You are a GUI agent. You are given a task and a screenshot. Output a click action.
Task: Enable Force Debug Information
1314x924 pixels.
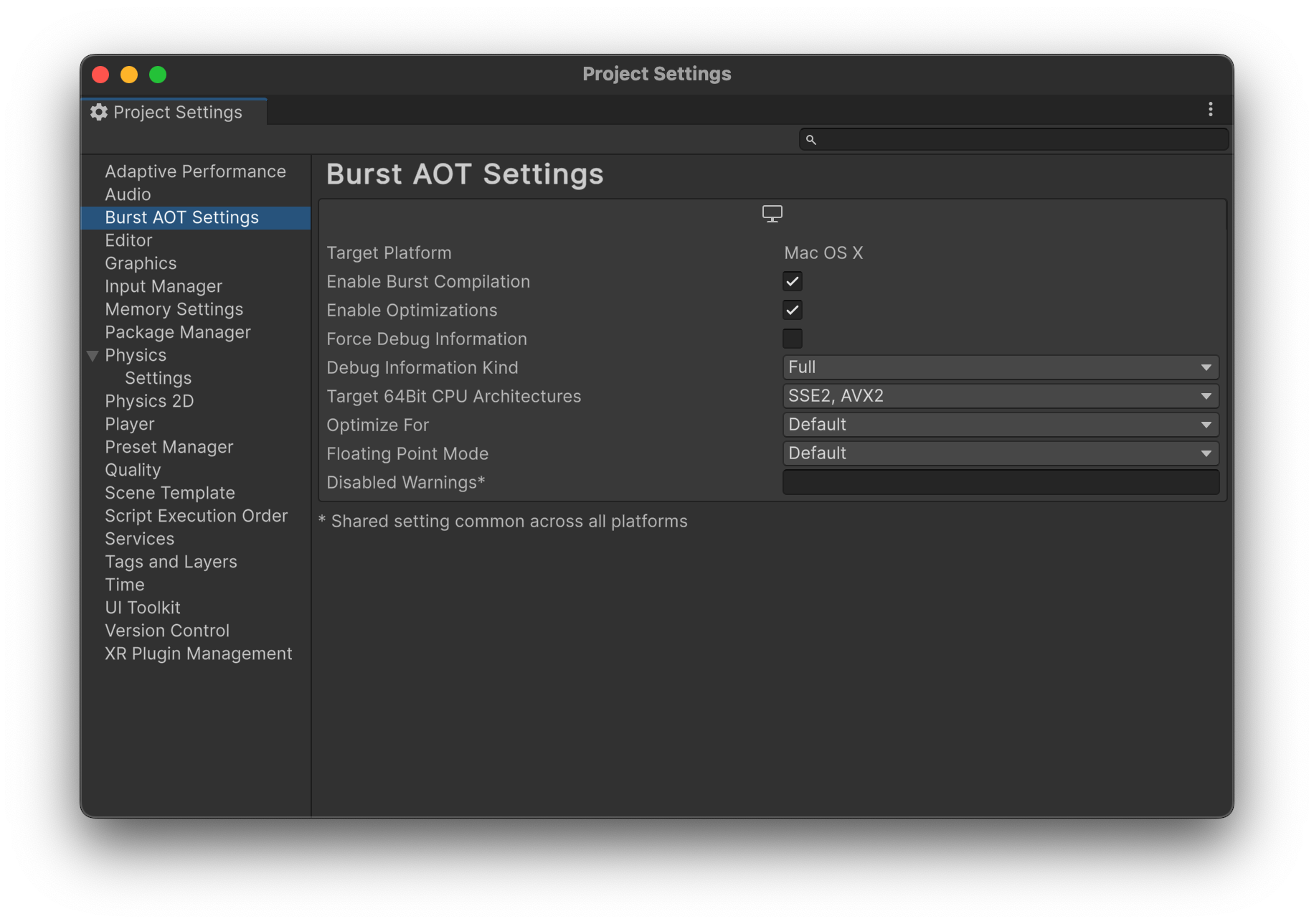792,338
